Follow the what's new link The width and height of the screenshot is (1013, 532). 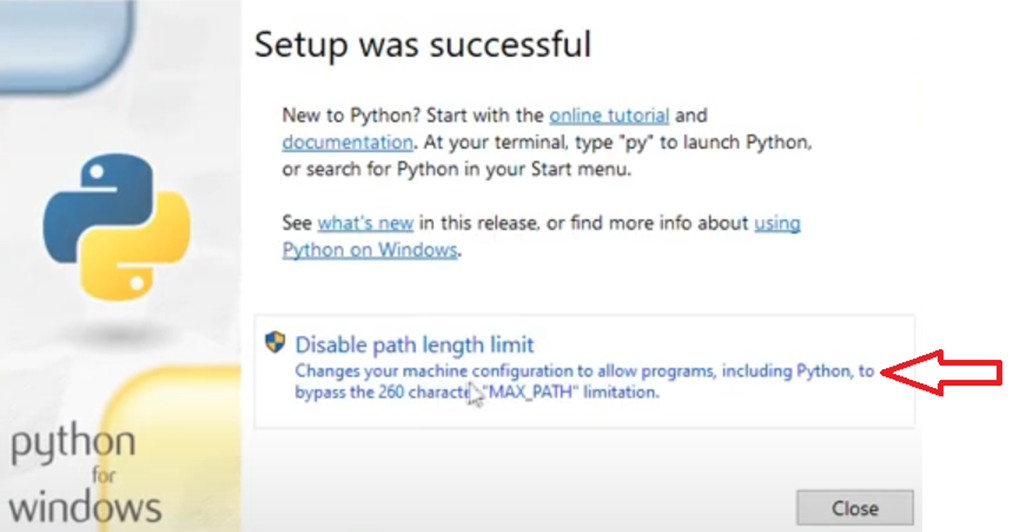365,222
